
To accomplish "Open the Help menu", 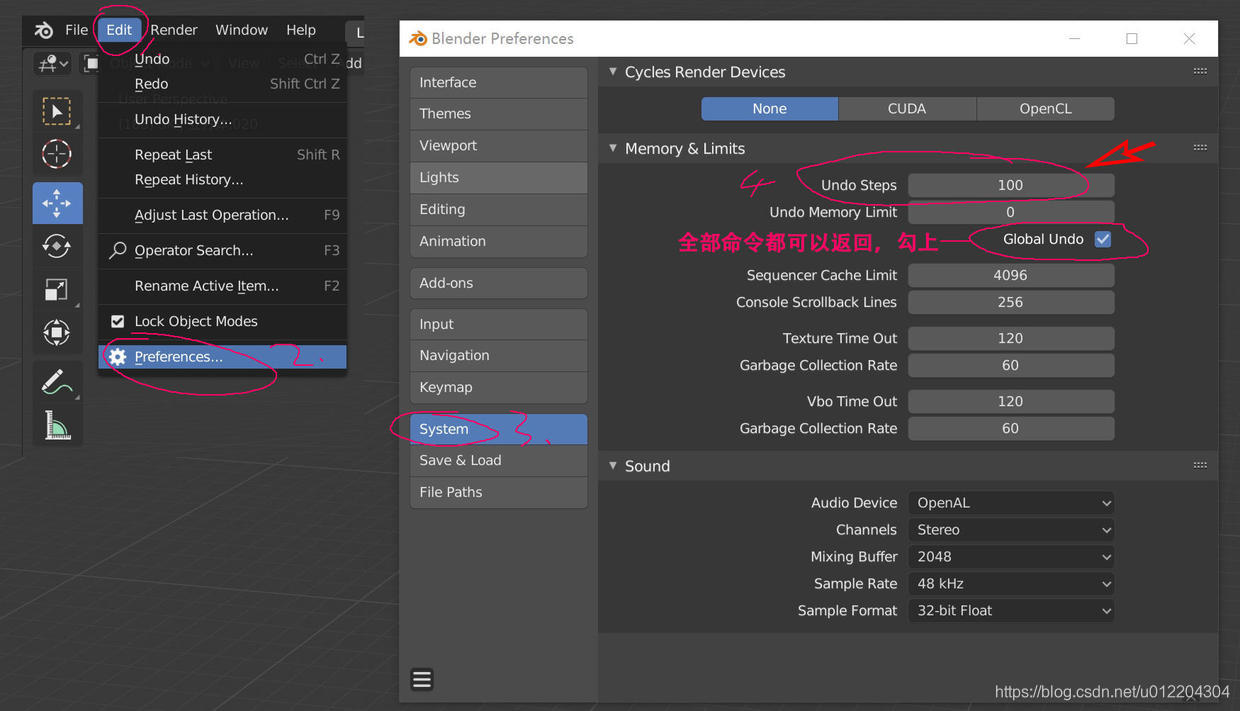I will tap(301, 30).
